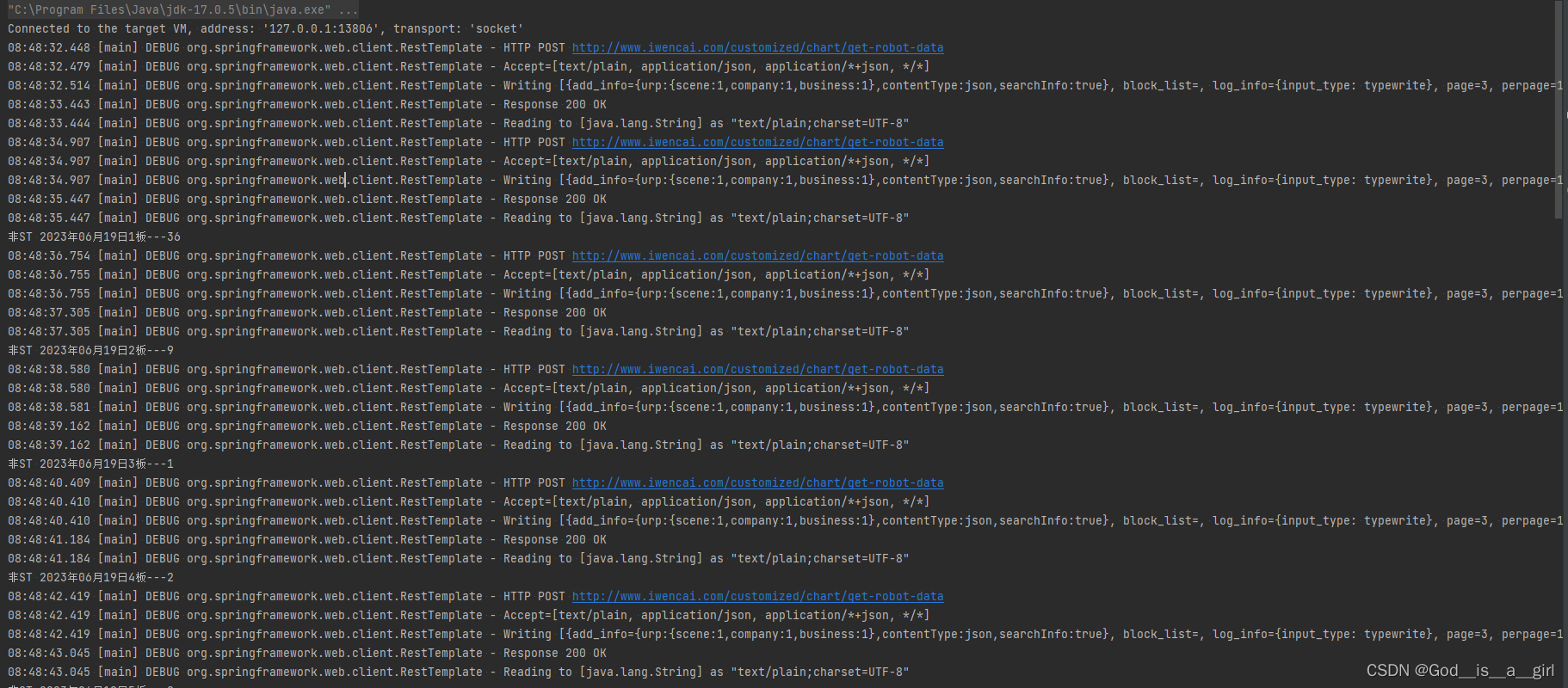The width and height of the screenshot is (1568, 688).
Task: Click 'Response 200 OK' logged at 08:48:41.184
Action: (555, 540)
